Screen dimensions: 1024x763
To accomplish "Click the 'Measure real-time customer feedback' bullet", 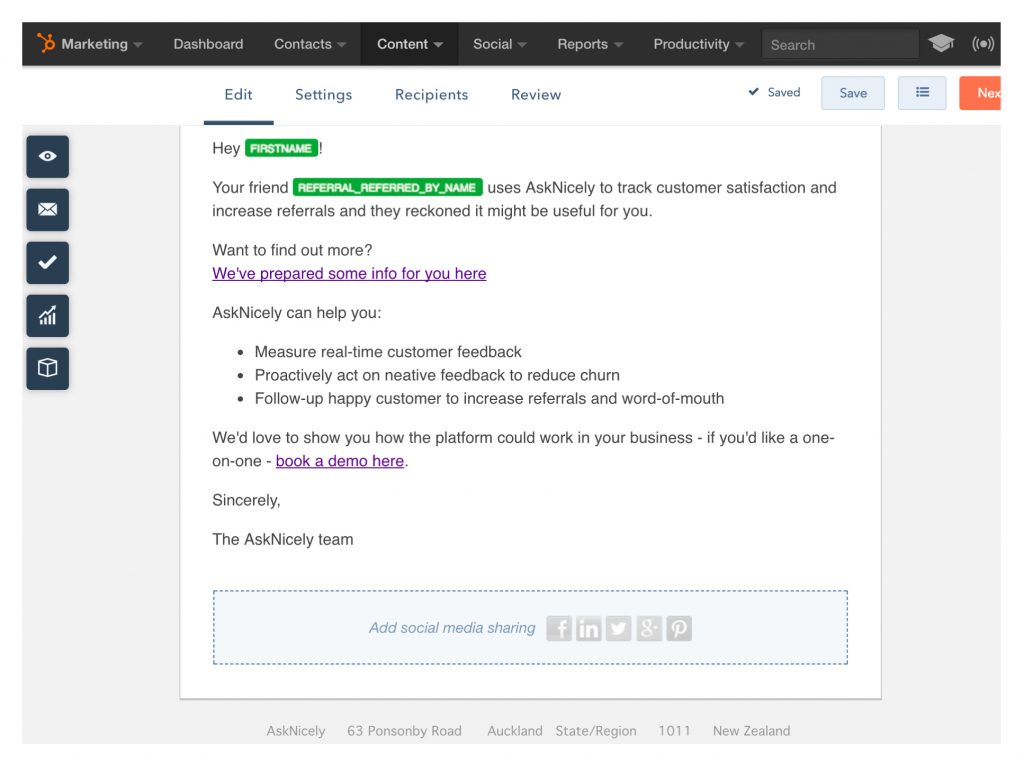I will click(x=388, y=352).
